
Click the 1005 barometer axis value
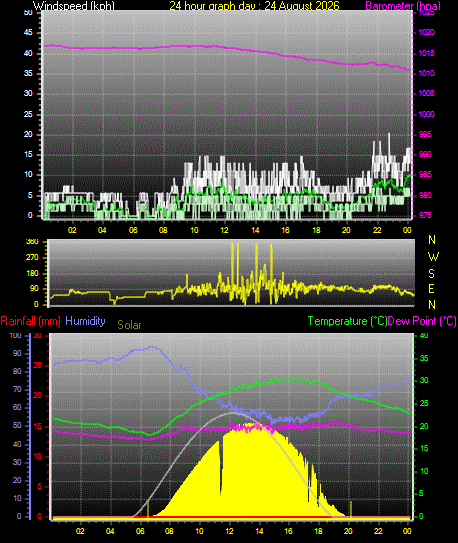click(x=426, y=94)
